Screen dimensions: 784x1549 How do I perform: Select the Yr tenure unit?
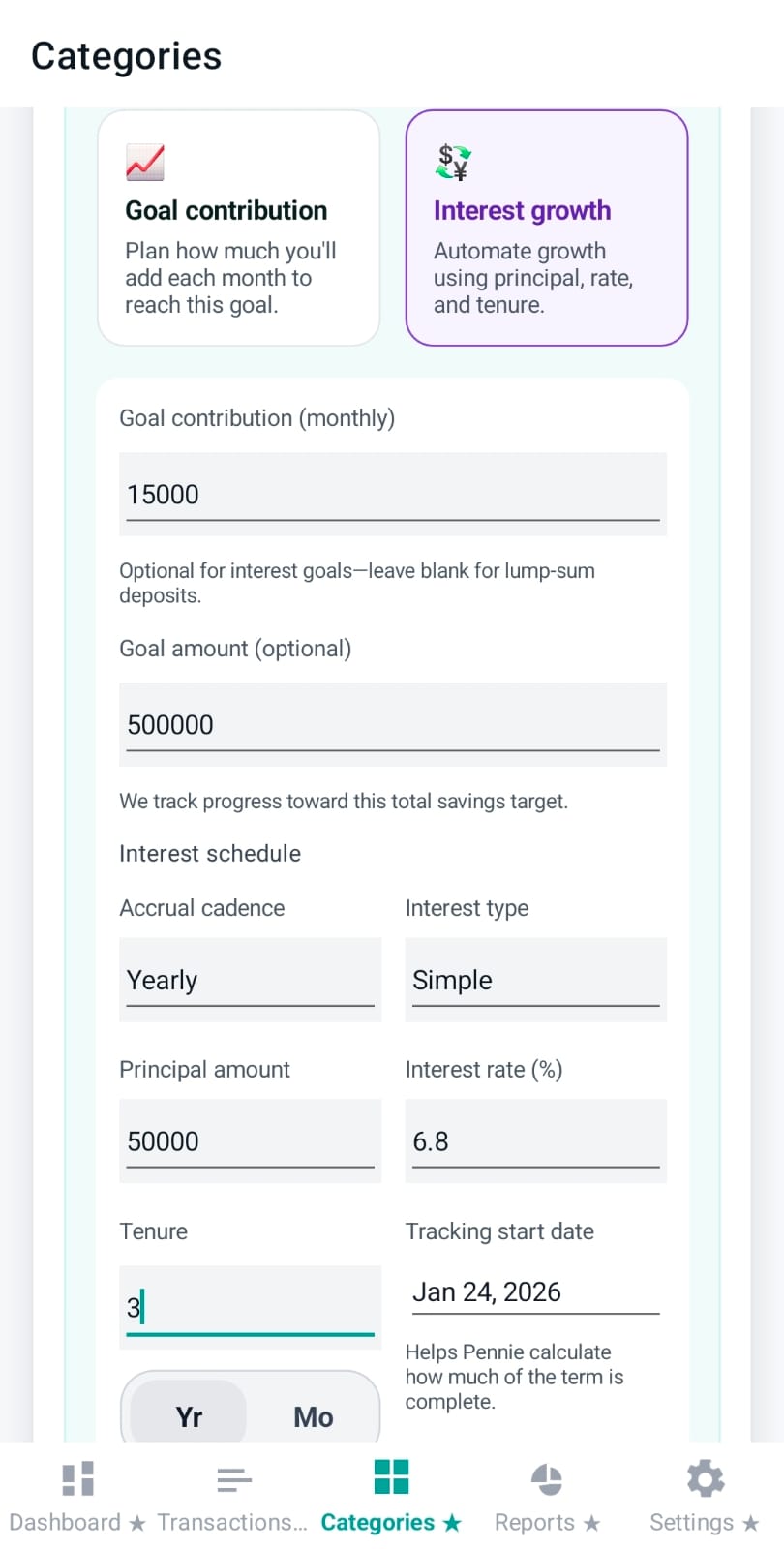tap(189, 1416)
